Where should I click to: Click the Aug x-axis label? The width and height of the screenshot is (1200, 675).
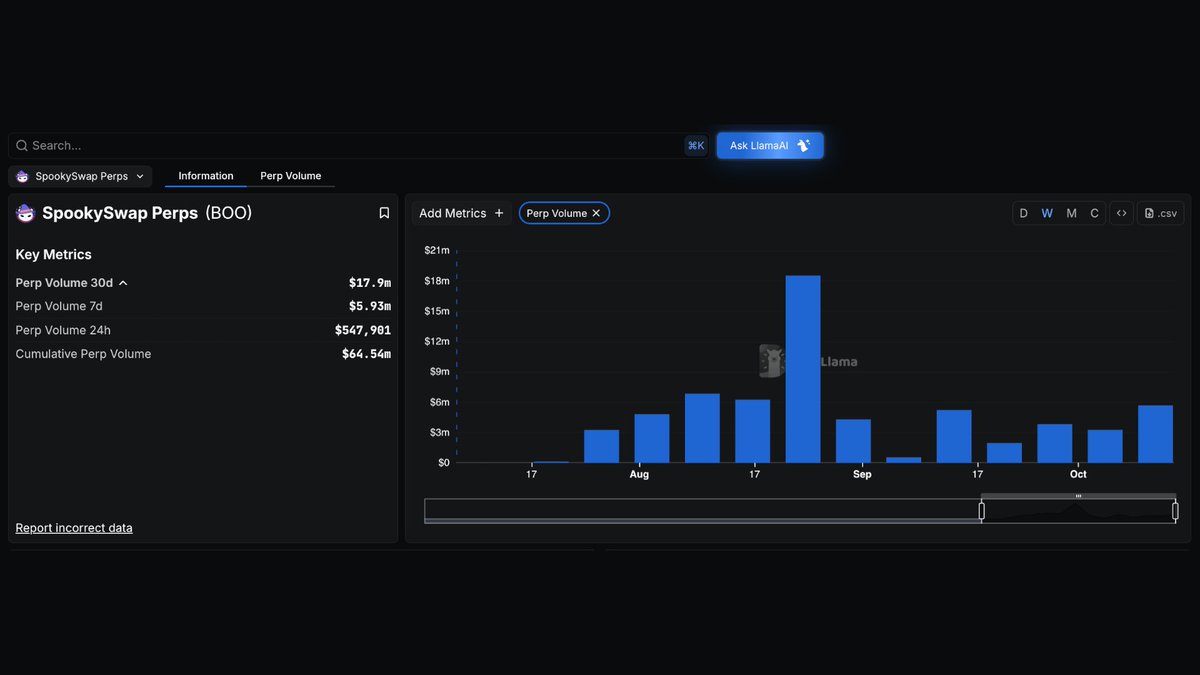[639, 474]
